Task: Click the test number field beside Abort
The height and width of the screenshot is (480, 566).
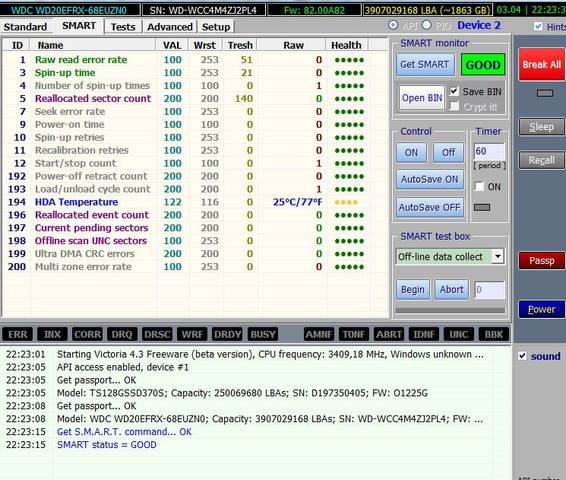Action: pos(489,290)
